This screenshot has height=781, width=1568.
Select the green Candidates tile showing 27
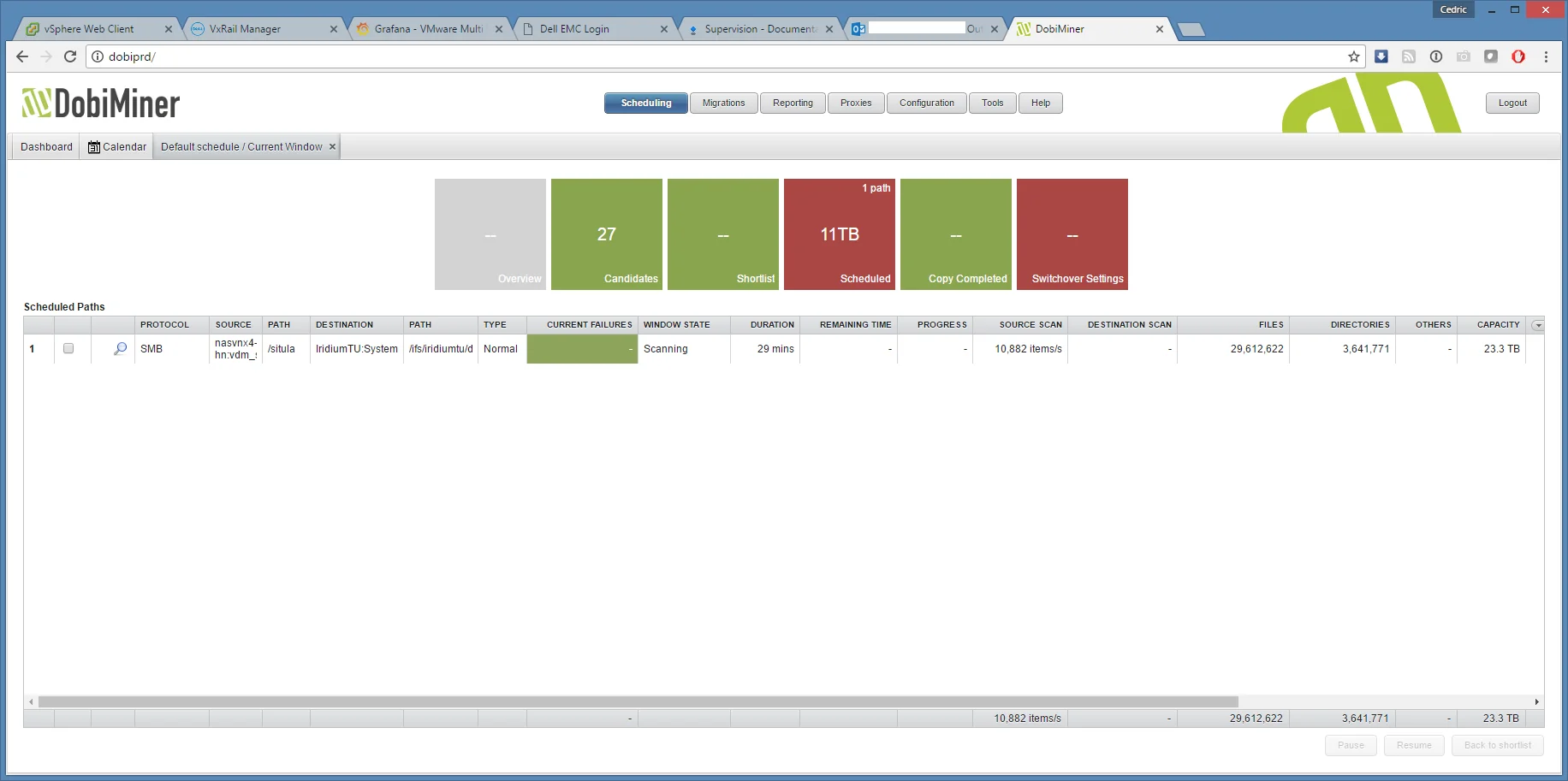[x=607, y=234]
